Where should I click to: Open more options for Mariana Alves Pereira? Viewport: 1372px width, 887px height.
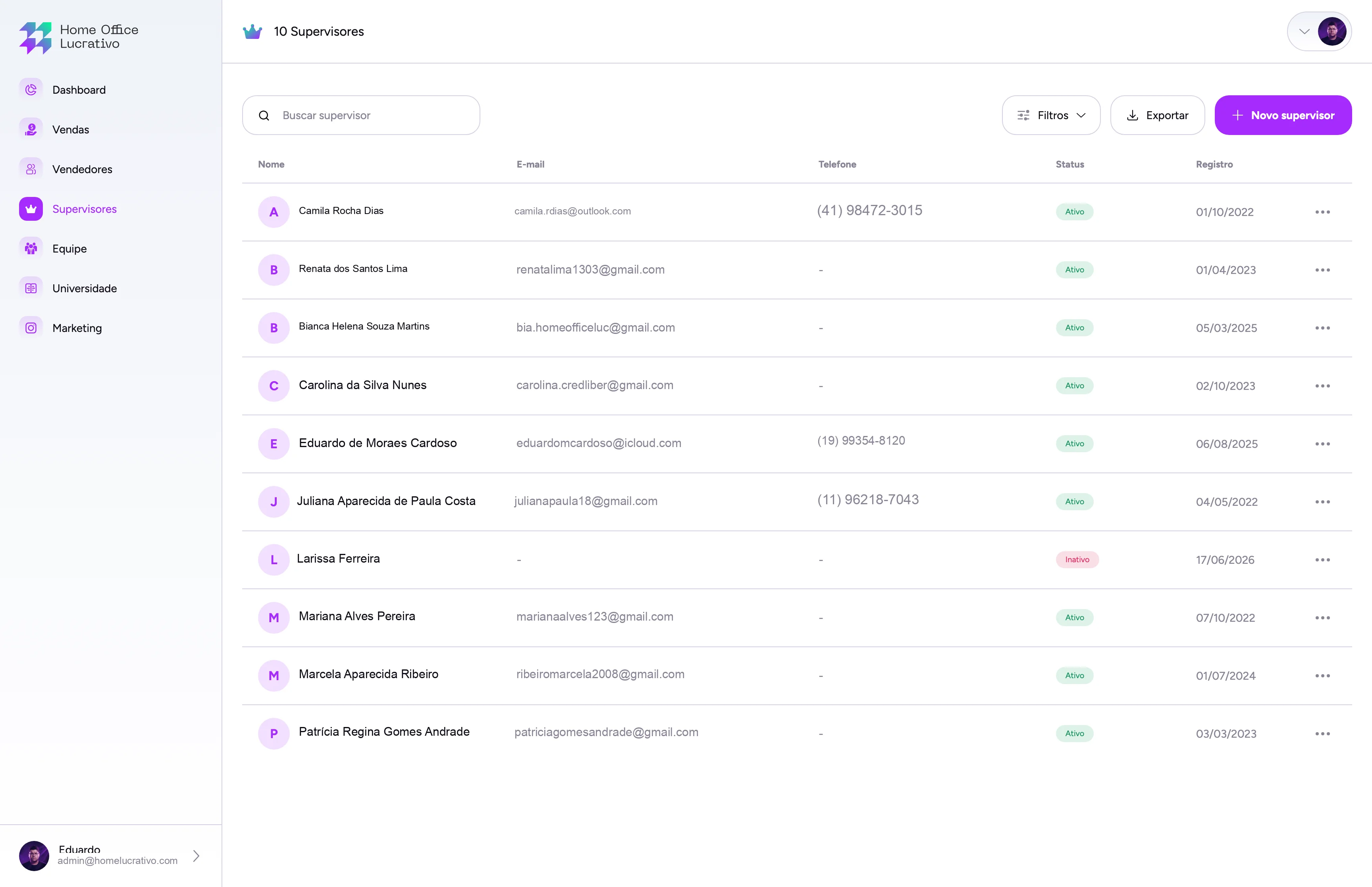1322,617
